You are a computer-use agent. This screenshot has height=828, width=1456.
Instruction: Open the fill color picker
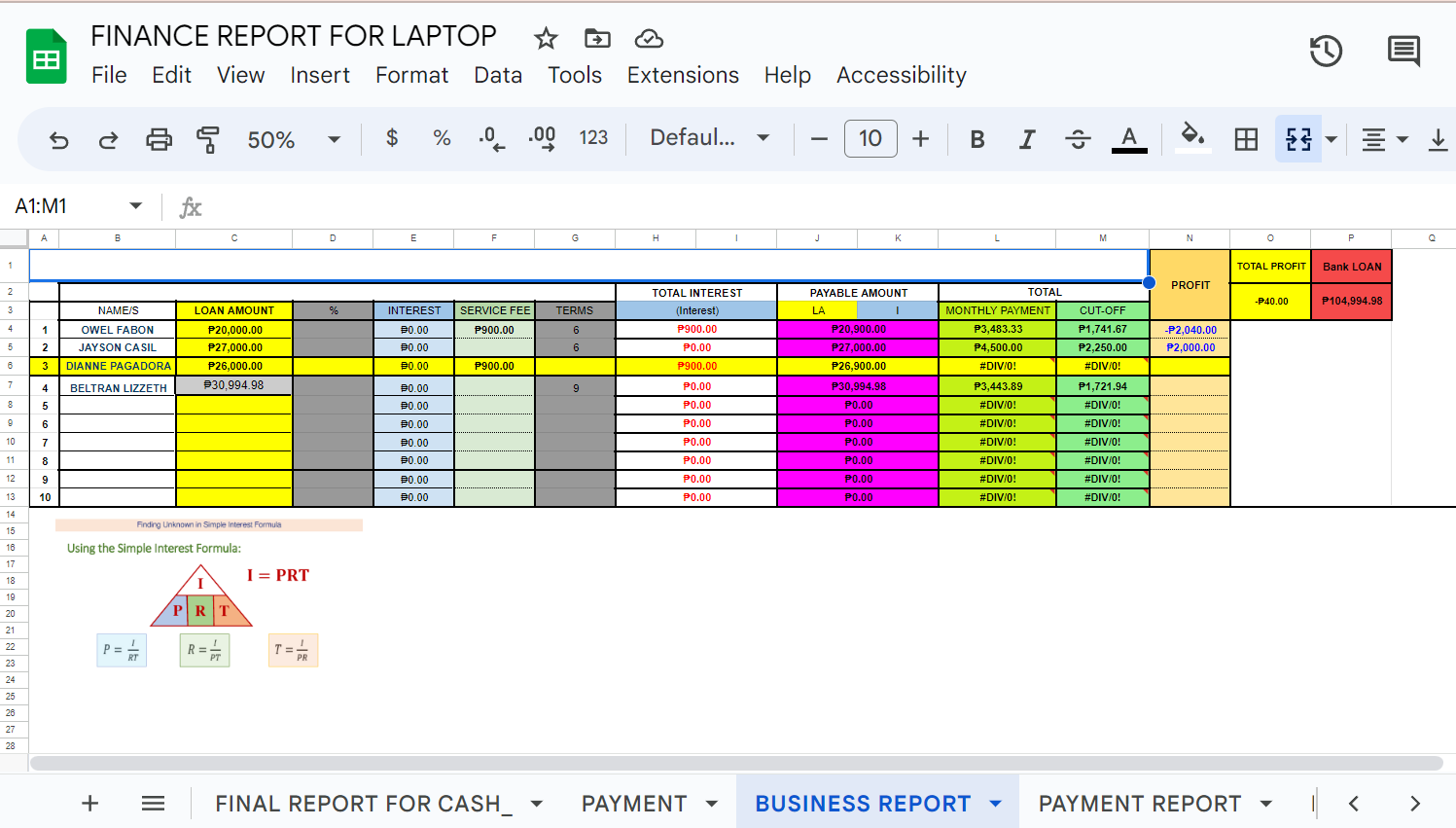[x=1193, y=138]
